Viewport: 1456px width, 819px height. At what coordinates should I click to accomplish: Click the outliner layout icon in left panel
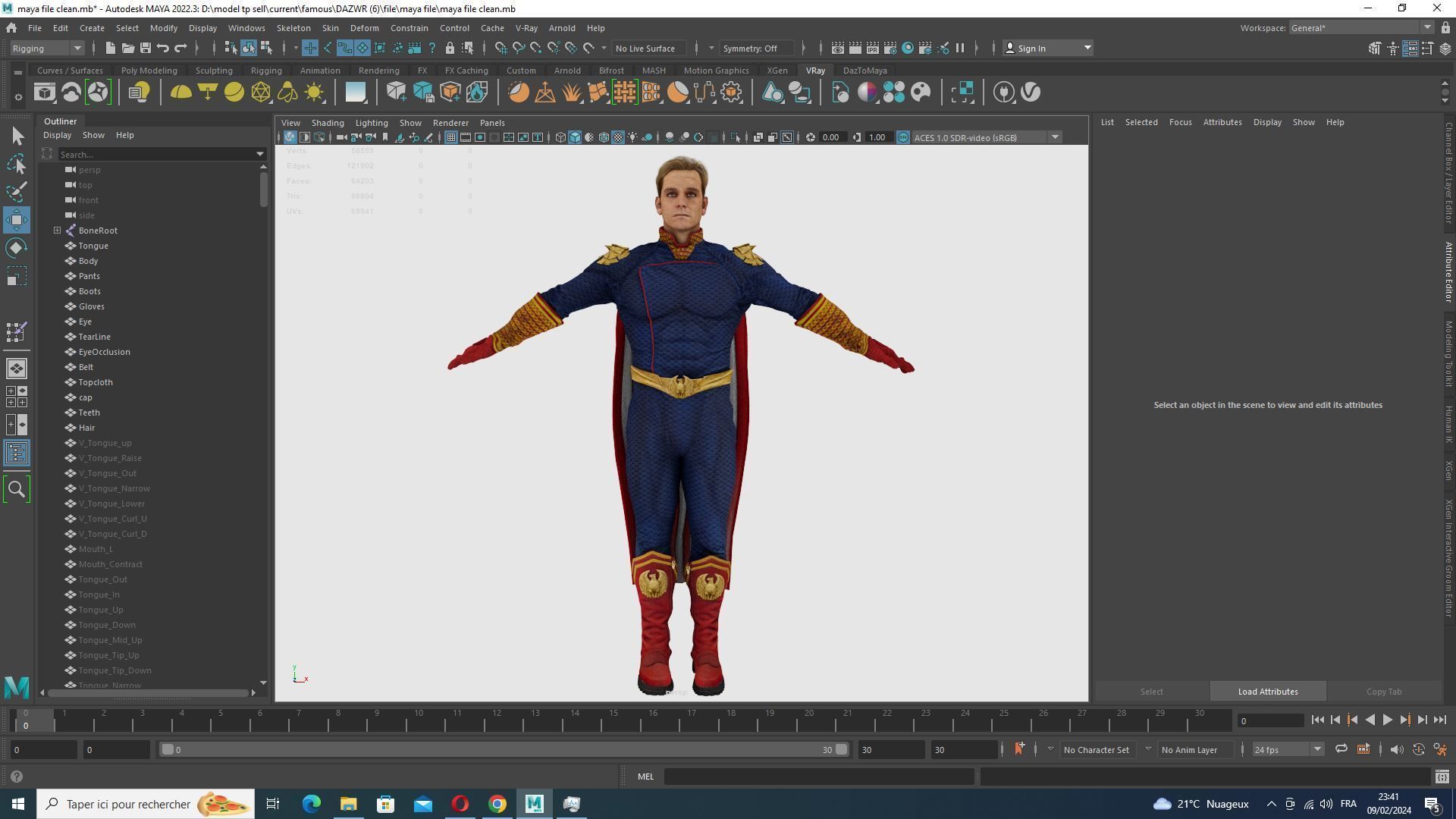[x=17, y=453]
